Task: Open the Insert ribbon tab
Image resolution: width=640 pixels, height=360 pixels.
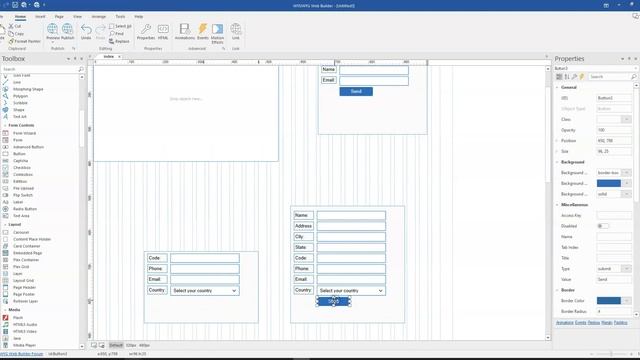Action: 40,17
